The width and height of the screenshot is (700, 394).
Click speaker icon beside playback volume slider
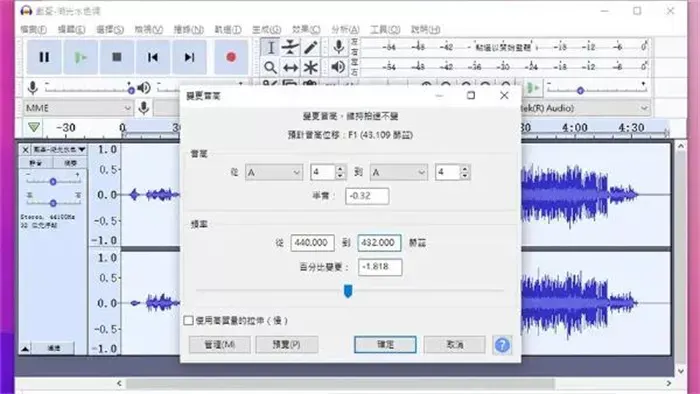(144, 88)
